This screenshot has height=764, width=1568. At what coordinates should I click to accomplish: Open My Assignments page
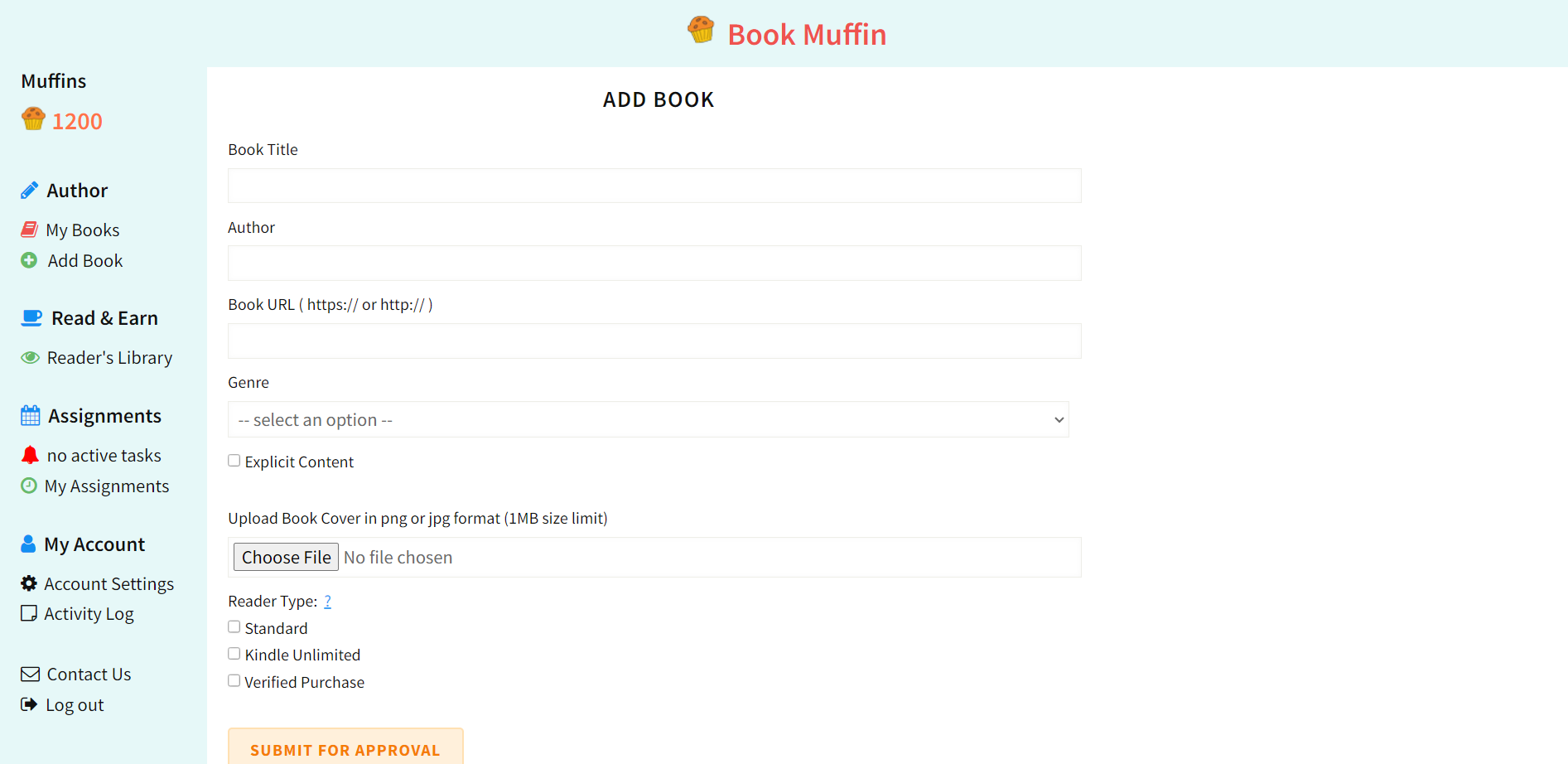(x=107, y=486)
